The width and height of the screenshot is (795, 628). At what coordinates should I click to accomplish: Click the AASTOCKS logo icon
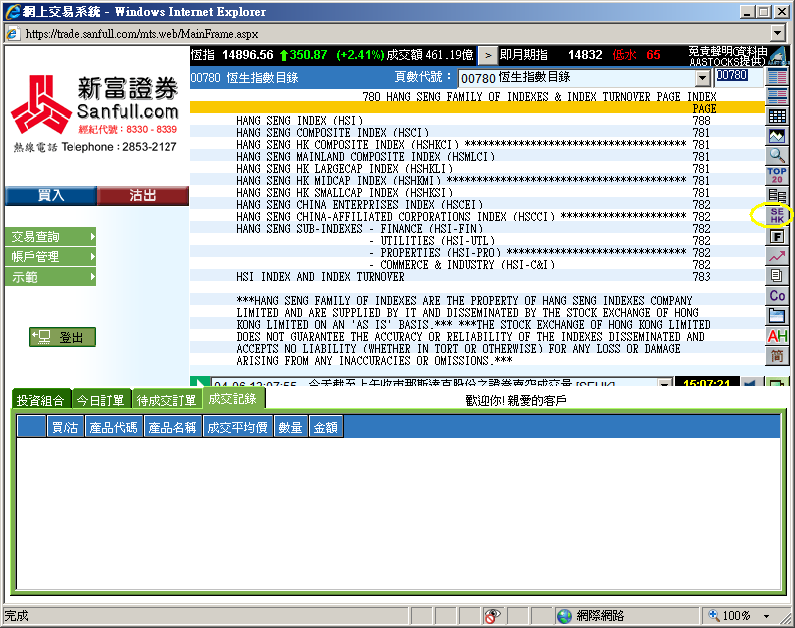tap(779, 55)
